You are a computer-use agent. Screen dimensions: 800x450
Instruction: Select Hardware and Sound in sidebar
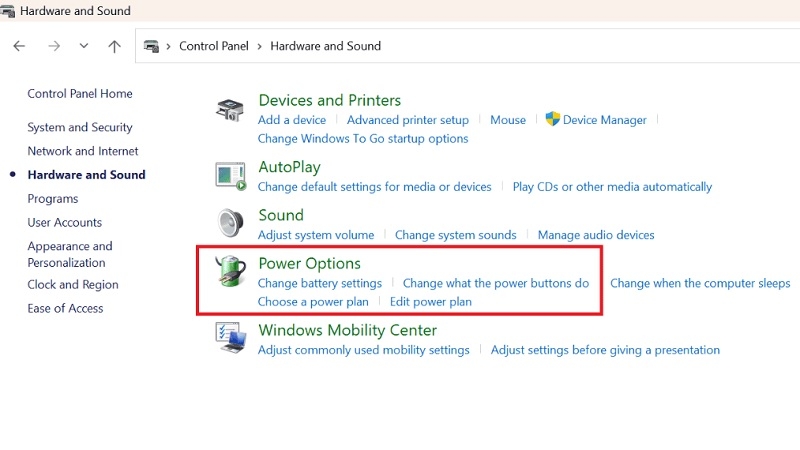(86, 174)
